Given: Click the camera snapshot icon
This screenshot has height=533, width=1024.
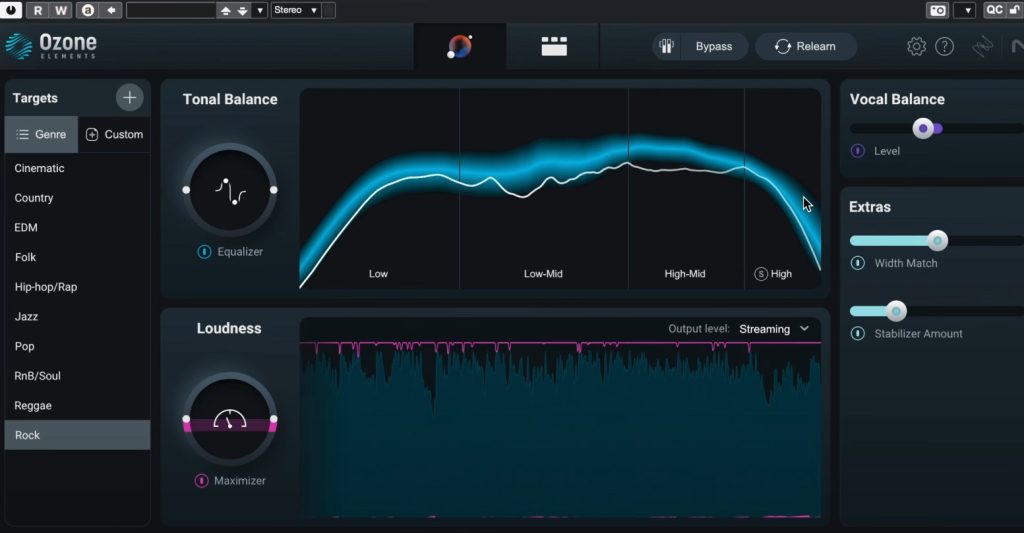Looking at the screenshot, I should point(938,10).
